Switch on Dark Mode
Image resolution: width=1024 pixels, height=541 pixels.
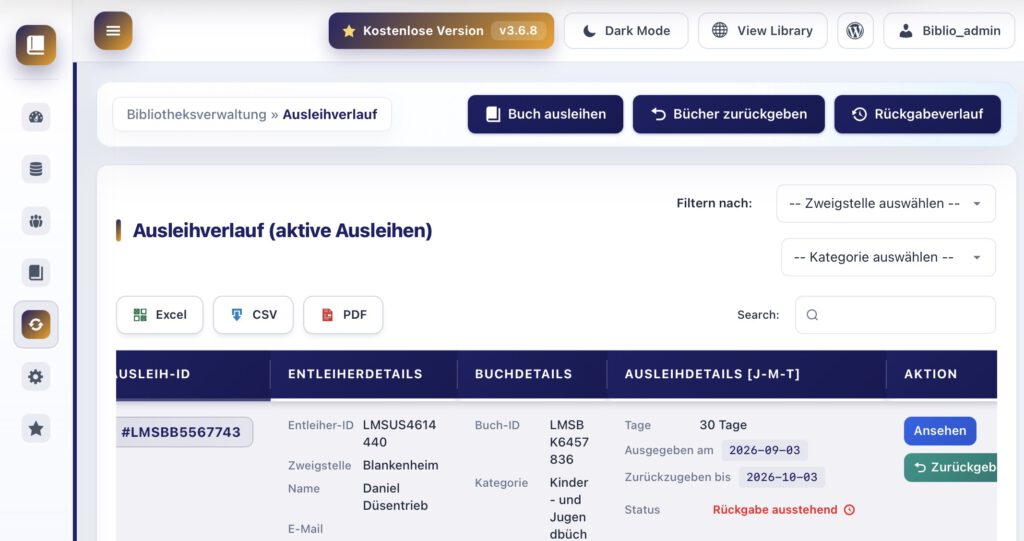[626, 31]
